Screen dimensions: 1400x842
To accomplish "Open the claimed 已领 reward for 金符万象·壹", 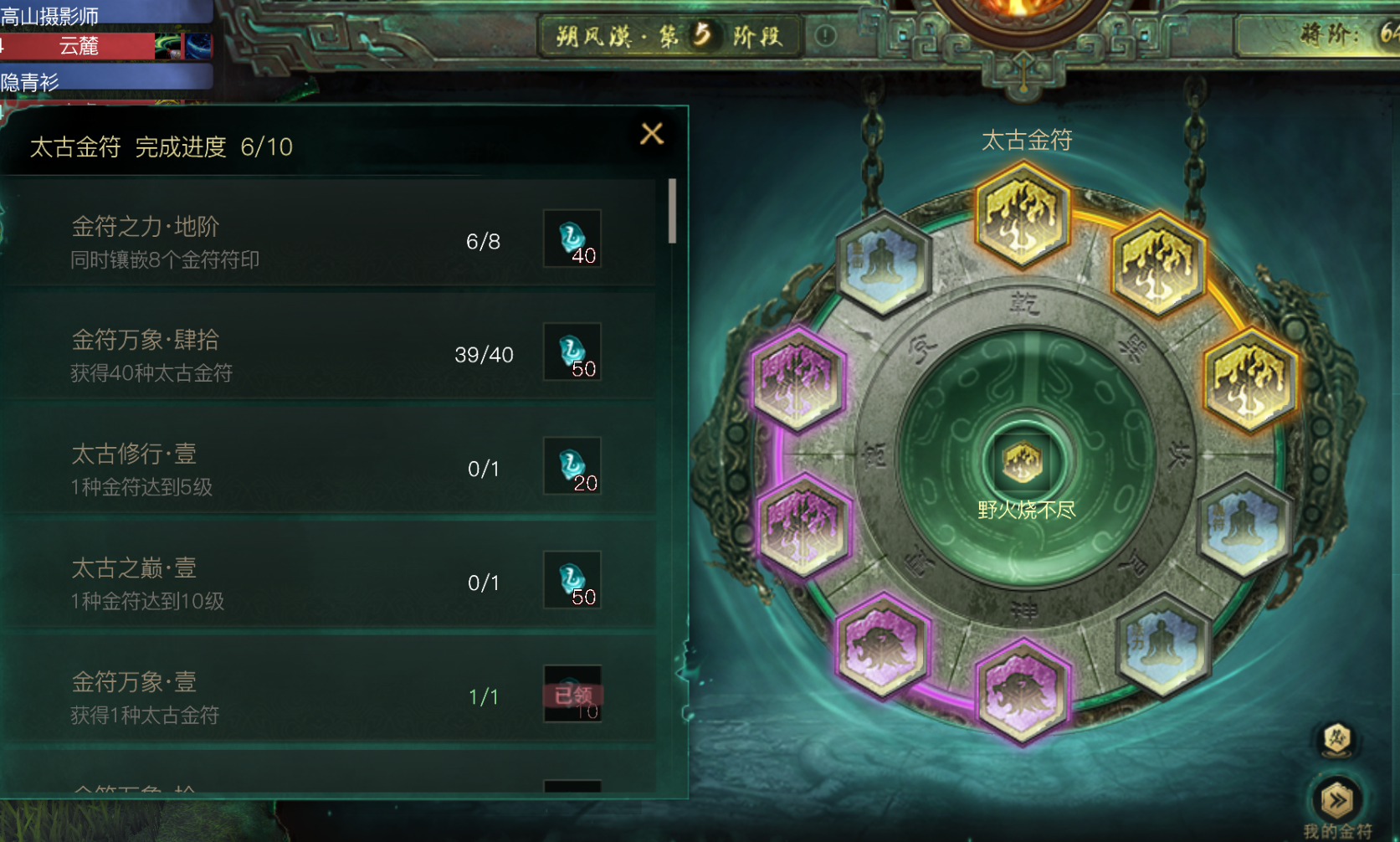I will pyautogui.click(x=572, y=694).
